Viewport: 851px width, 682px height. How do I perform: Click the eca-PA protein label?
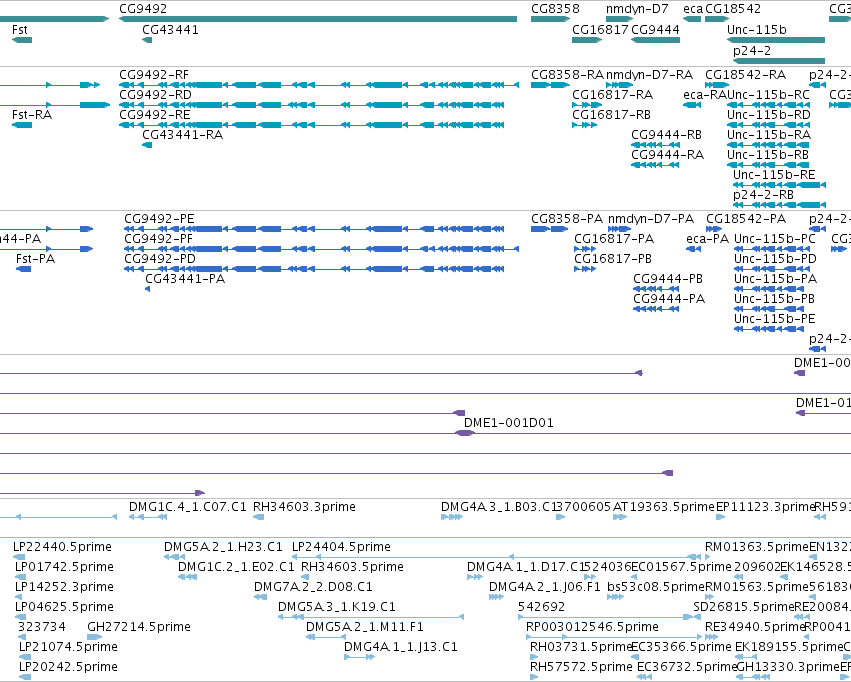(x=708, y=239)
